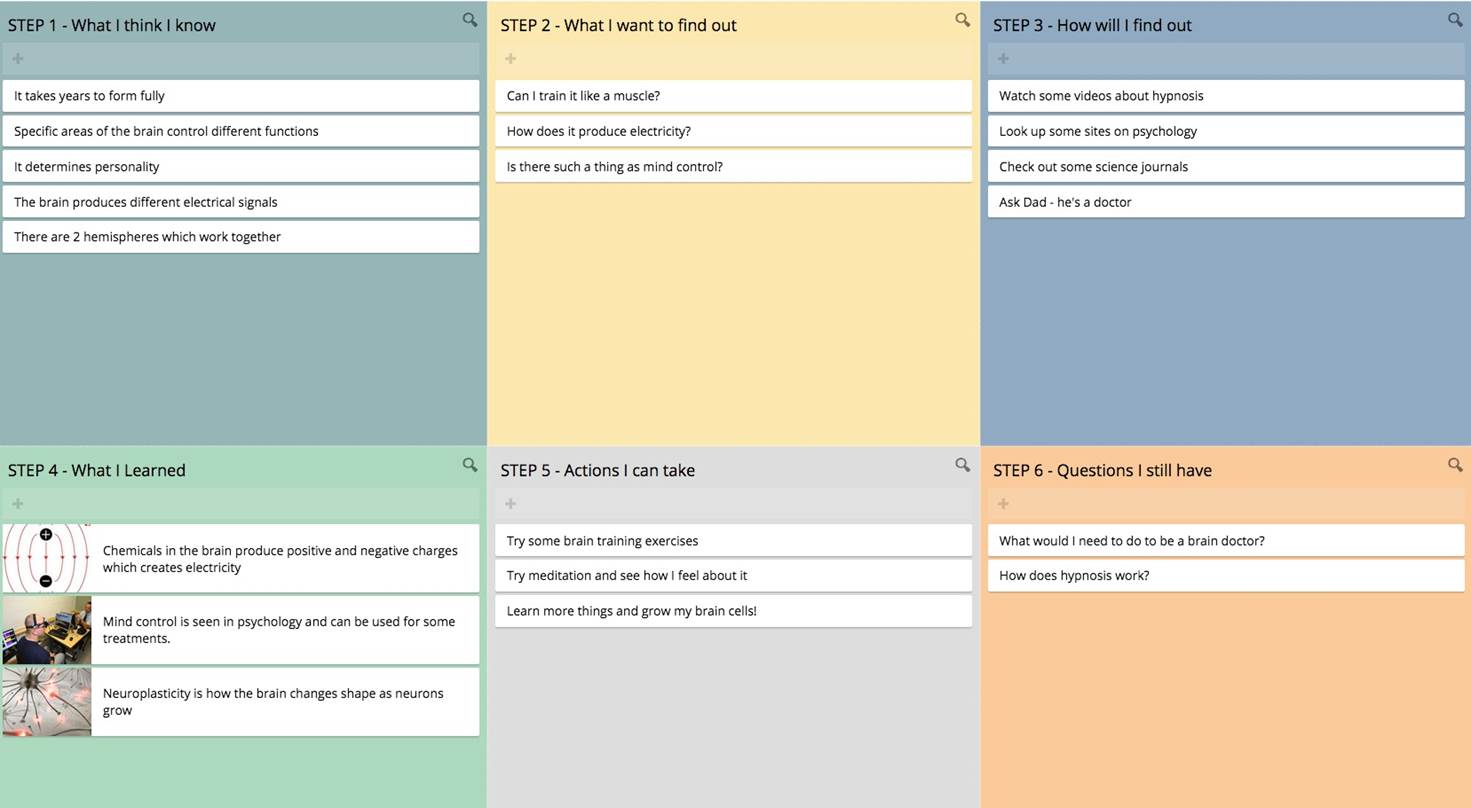Image resolution: width=1471 pixels, height=808 pixels.
Task: Open card 'How does hypnosis work?'
Action: tap(1226, 576)
